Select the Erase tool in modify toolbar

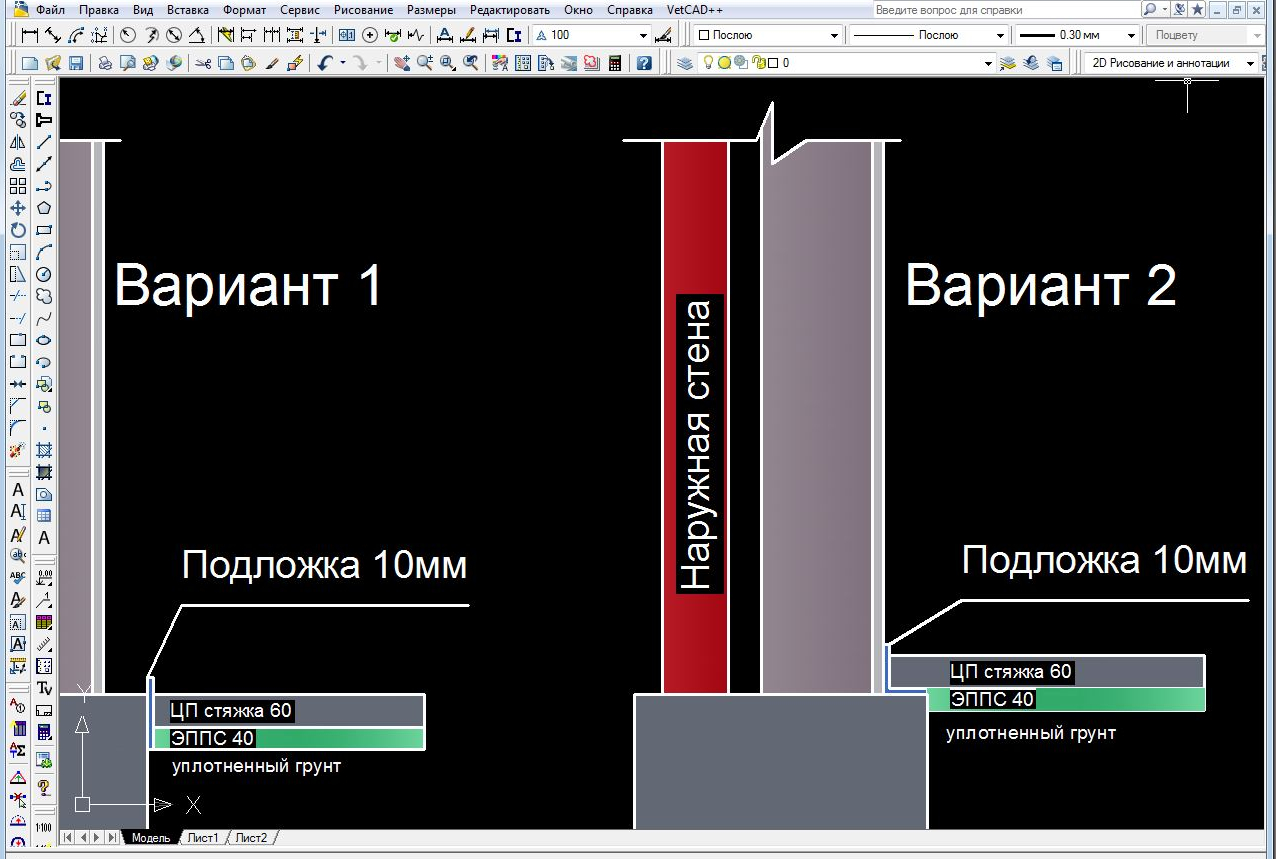pos(17,99)
